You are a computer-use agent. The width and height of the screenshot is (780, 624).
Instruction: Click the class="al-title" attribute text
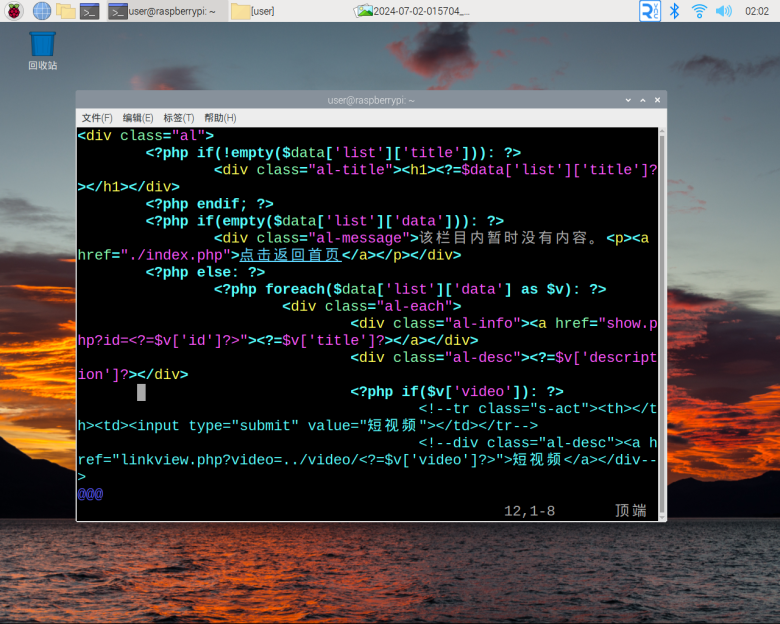pyautogui.click(x=325, y=170)
